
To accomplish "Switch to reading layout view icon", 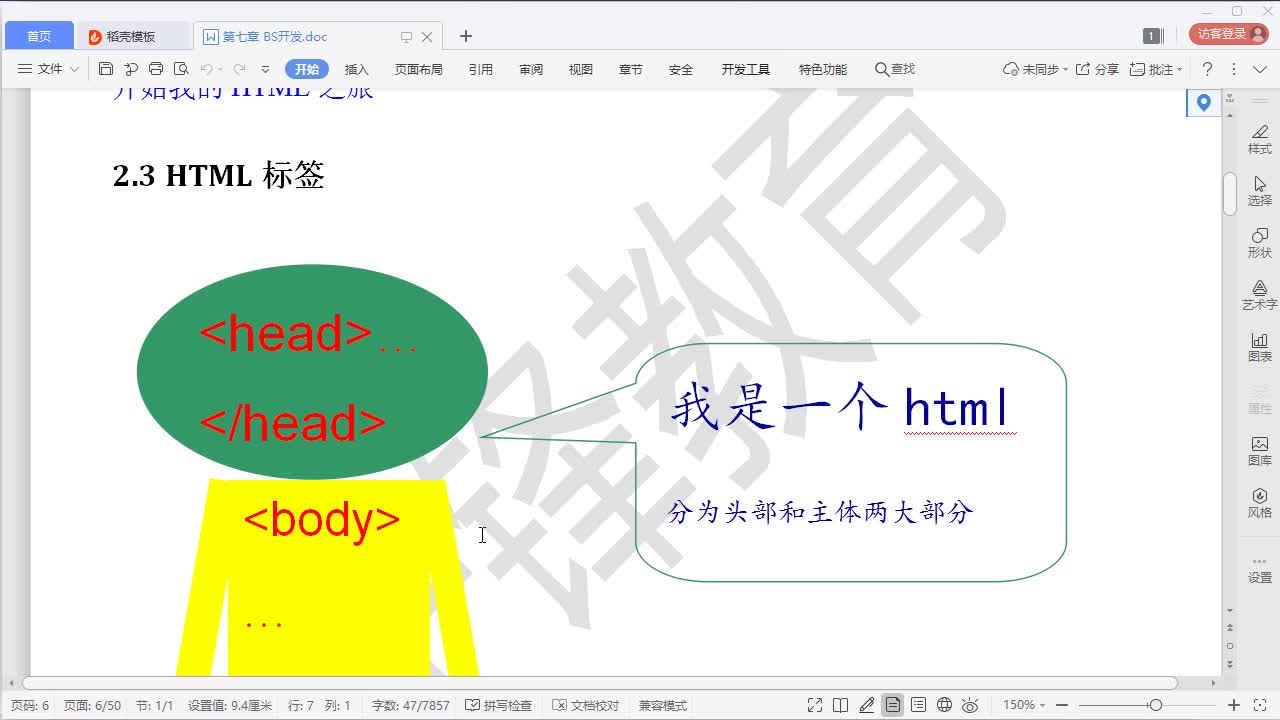I will click(841, 705).
